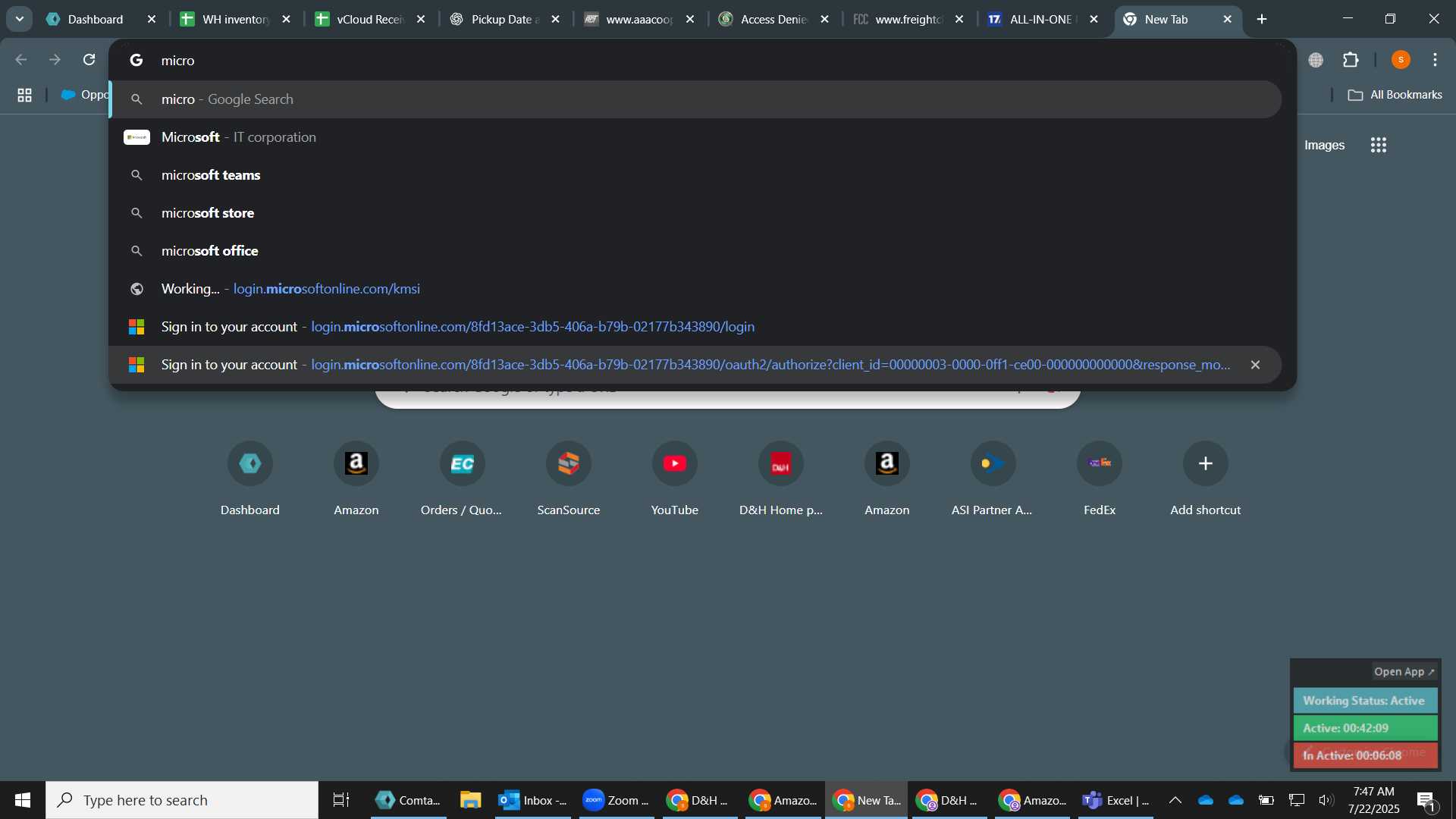Open a new browser tab
The image size is (1456, 819).
pos(1262,19)
